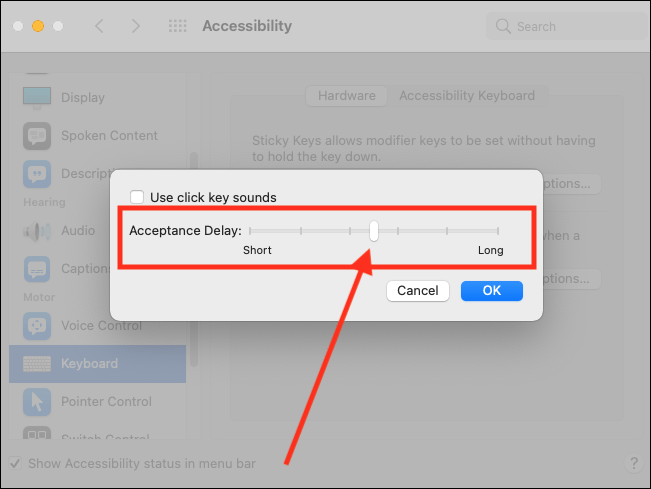Image resolution: width=651 pixels, height=489 pixels.
Task: Click the Cancel button
Action: click(418, 291)
